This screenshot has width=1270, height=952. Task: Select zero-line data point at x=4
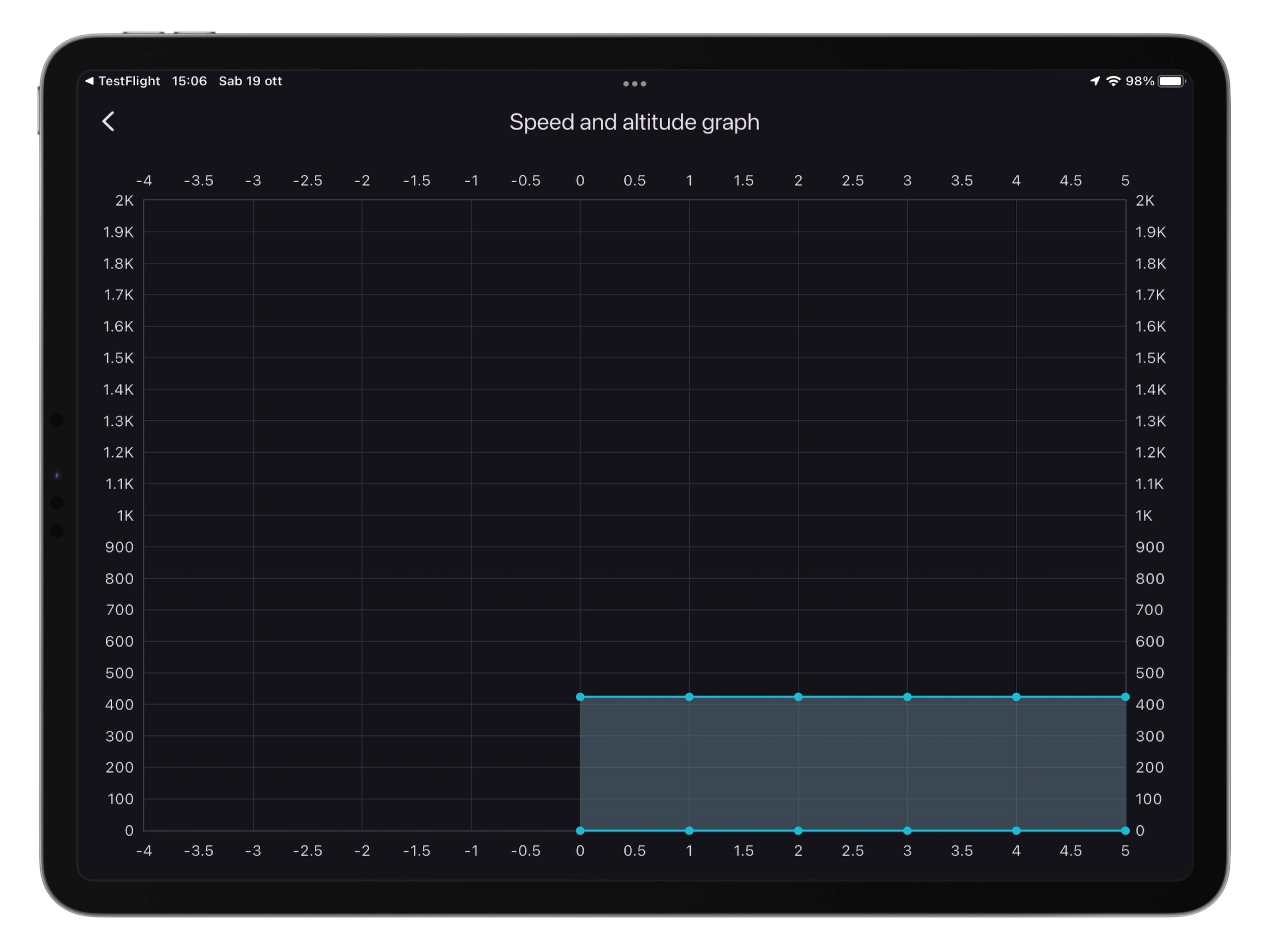pos(1016,830)
